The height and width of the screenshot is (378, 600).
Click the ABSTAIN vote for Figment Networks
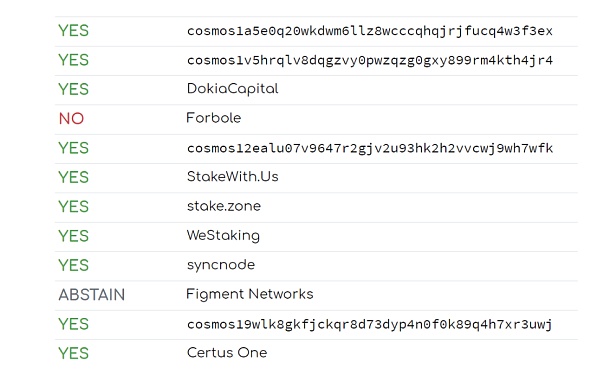point(91,295)
